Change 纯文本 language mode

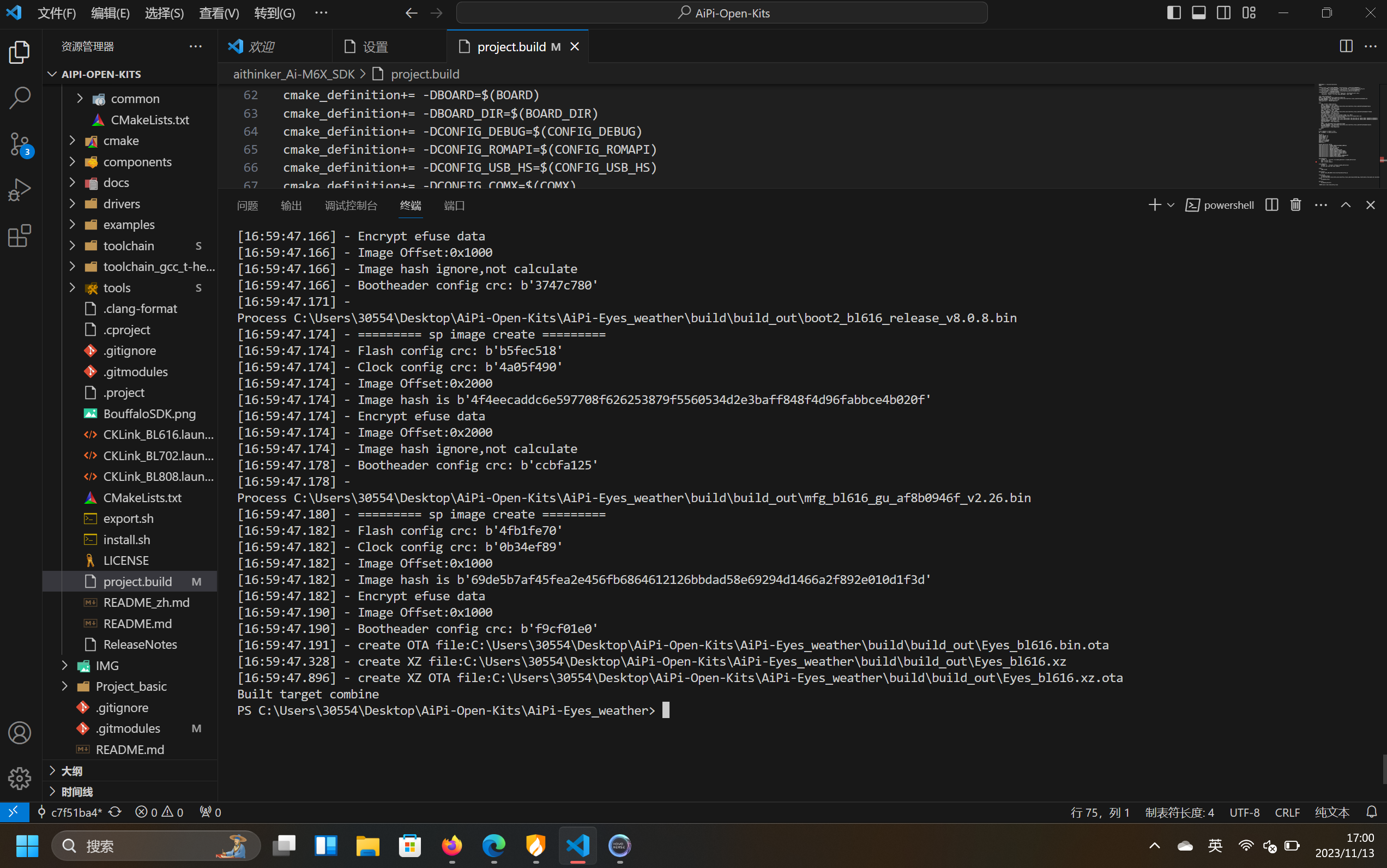click(x=1332, y=812)
